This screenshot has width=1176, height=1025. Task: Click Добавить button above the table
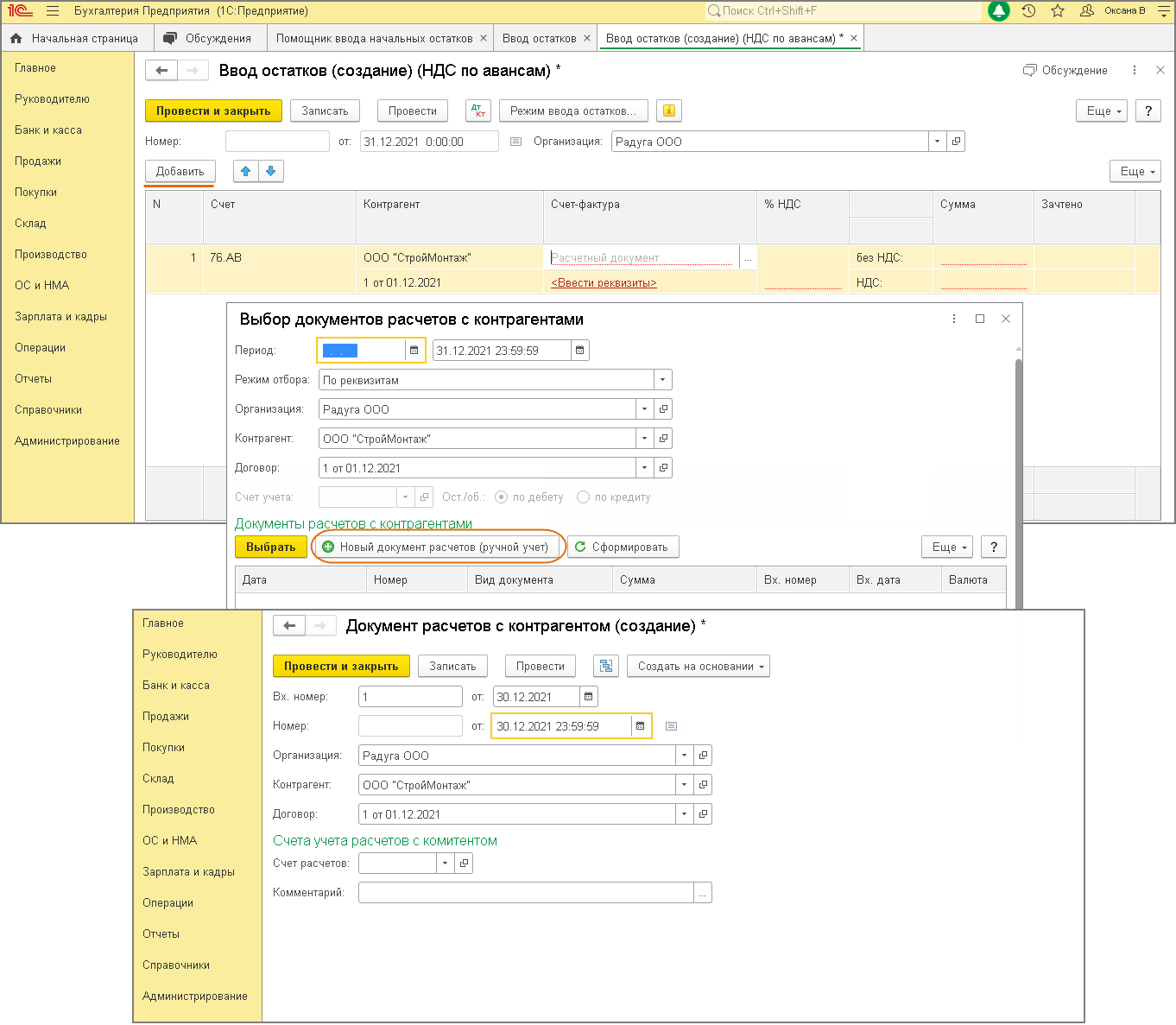(x=180, y=171)
